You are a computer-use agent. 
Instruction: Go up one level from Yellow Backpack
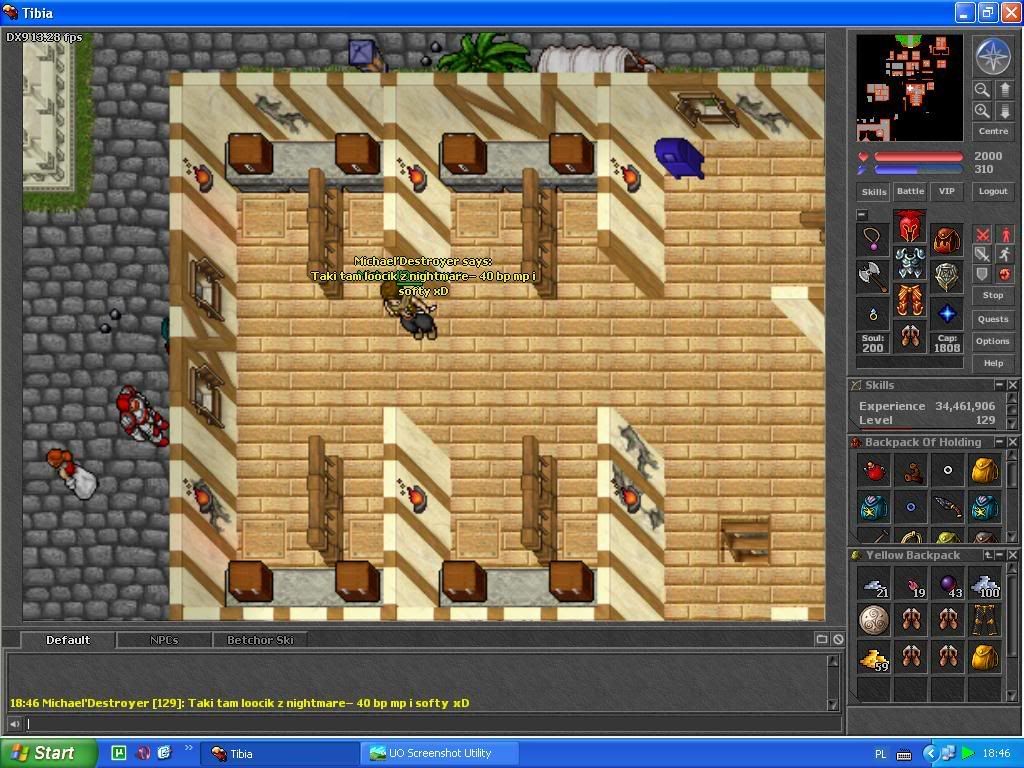988,555
